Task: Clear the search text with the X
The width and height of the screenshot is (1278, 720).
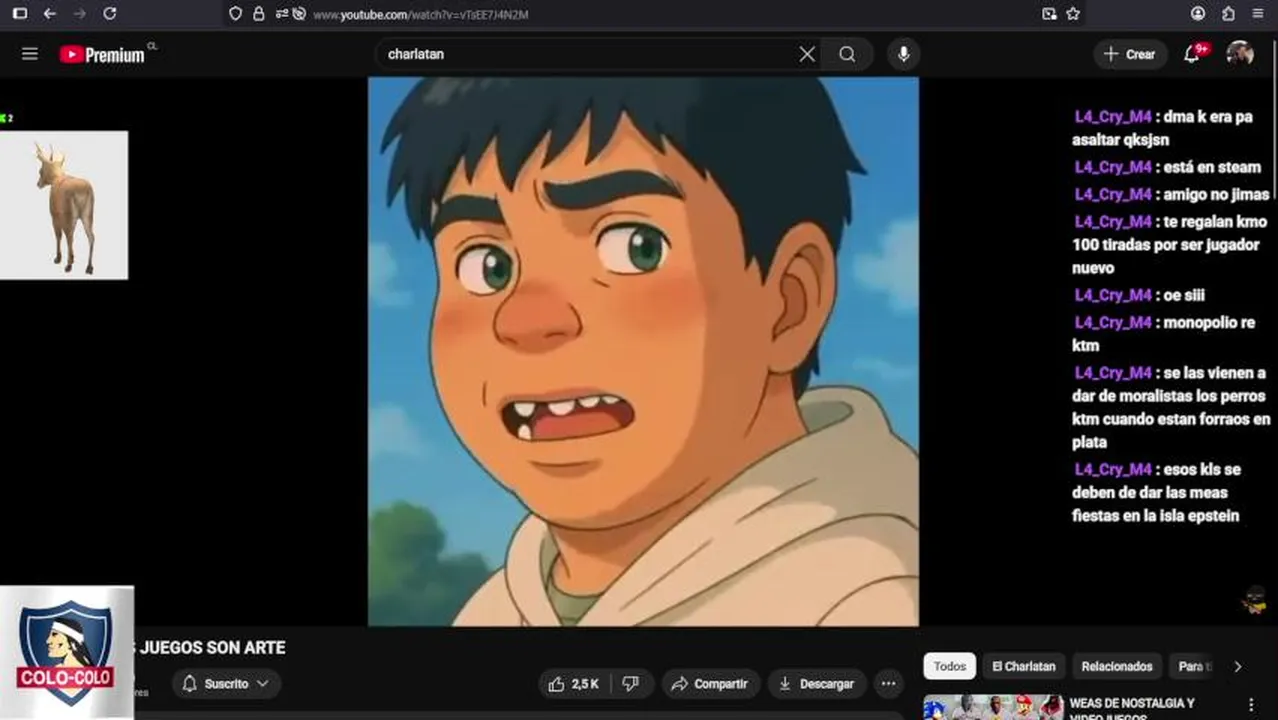Action: click(x=807, y=54)
